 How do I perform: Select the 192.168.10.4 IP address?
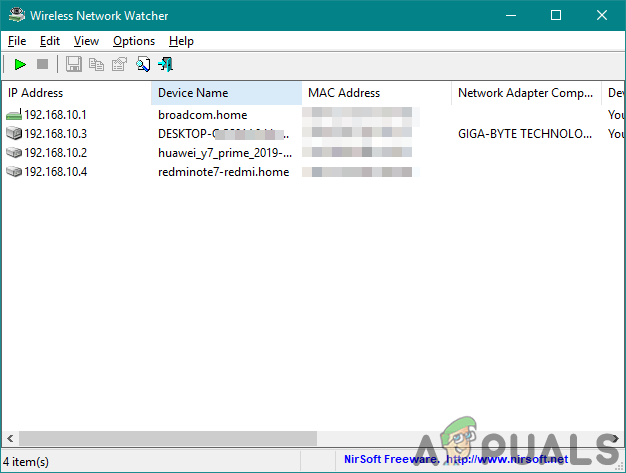55,172
